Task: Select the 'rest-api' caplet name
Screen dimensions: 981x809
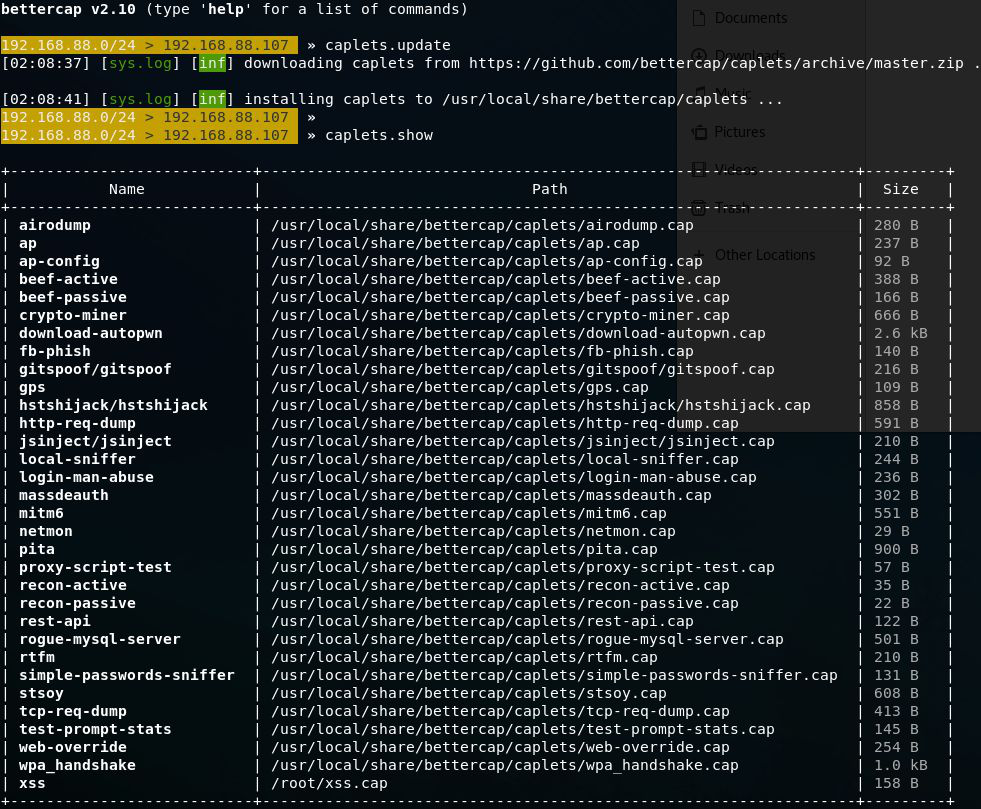Action: pyautogui.click(x=55, y=621)
